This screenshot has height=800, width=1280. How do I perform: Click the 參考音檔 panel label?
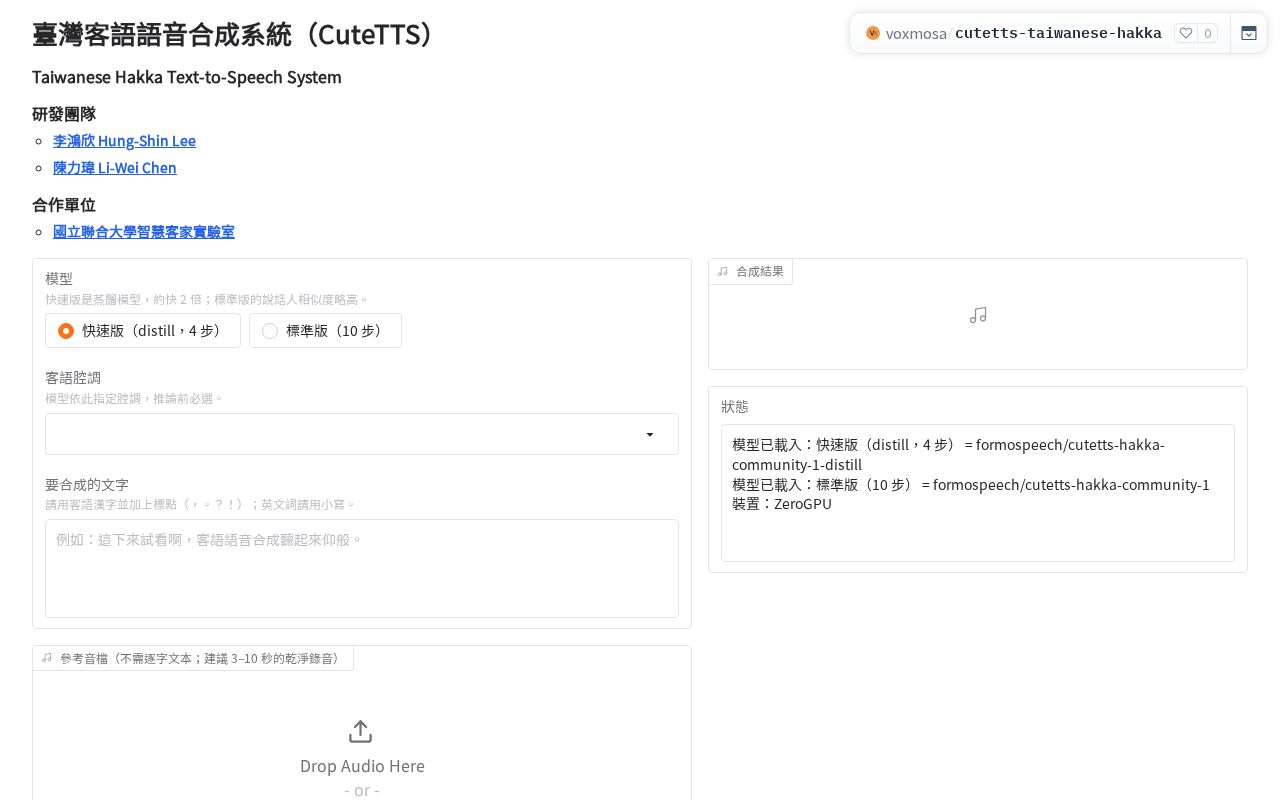(x=193, y=658)
